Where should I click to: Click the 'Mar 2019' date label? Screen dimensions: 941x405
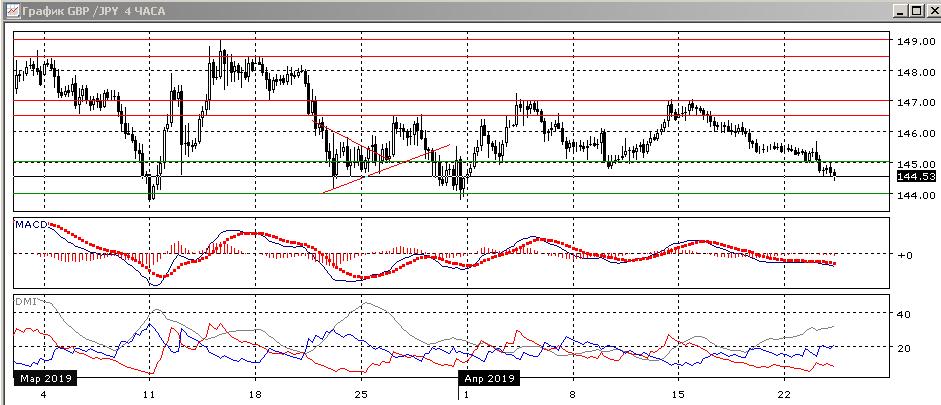44,380
